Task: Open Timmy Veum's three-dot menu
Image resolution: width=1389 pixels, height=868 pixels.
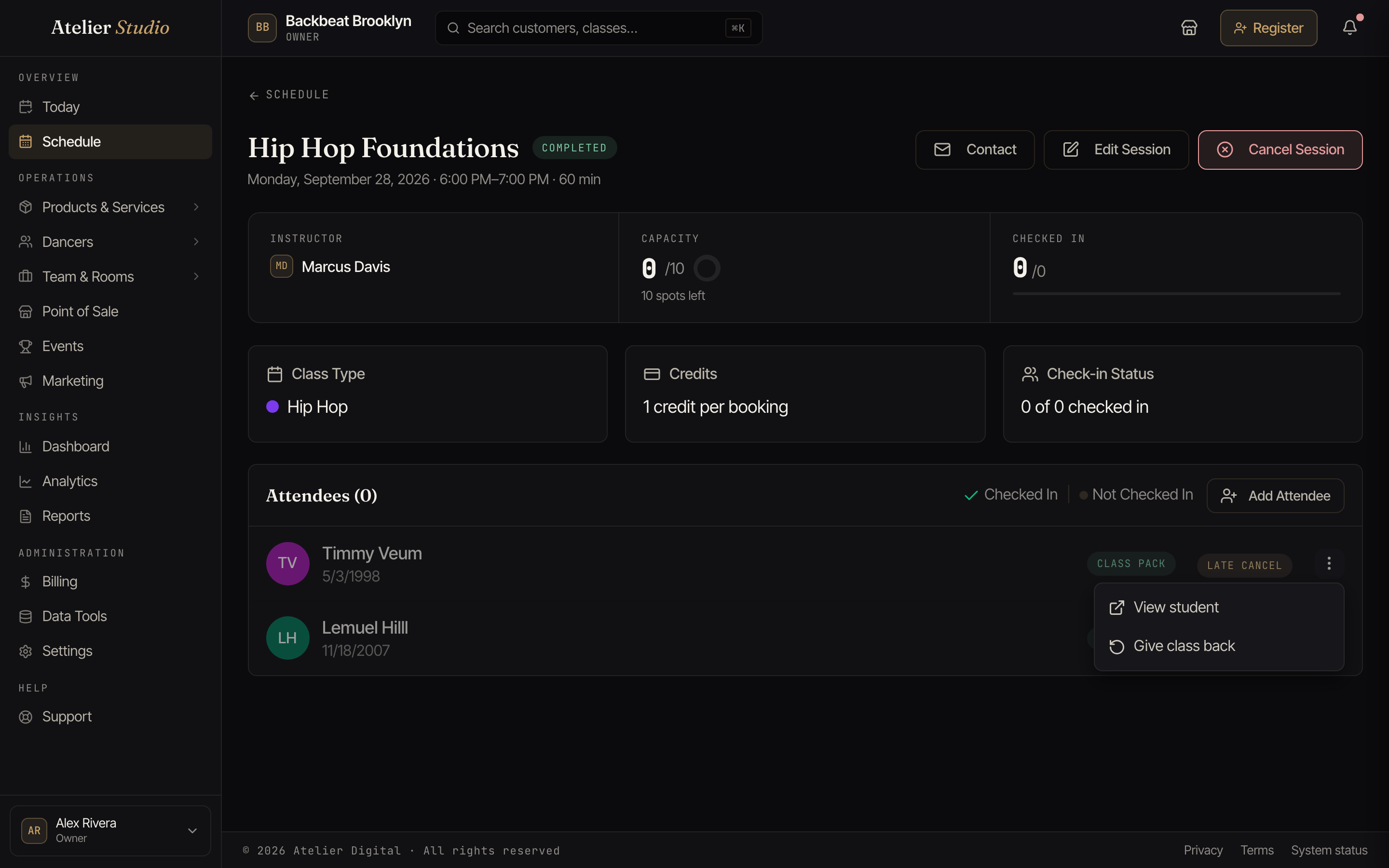Action: coord(1329,563)
